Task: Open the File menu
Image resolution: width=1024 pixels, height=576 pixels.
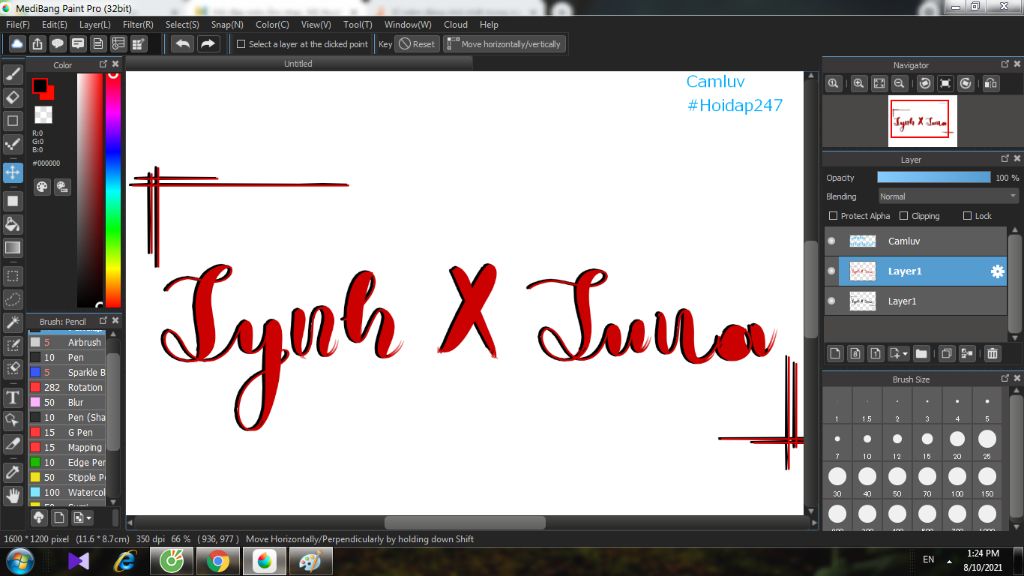Action: [18, 24]
